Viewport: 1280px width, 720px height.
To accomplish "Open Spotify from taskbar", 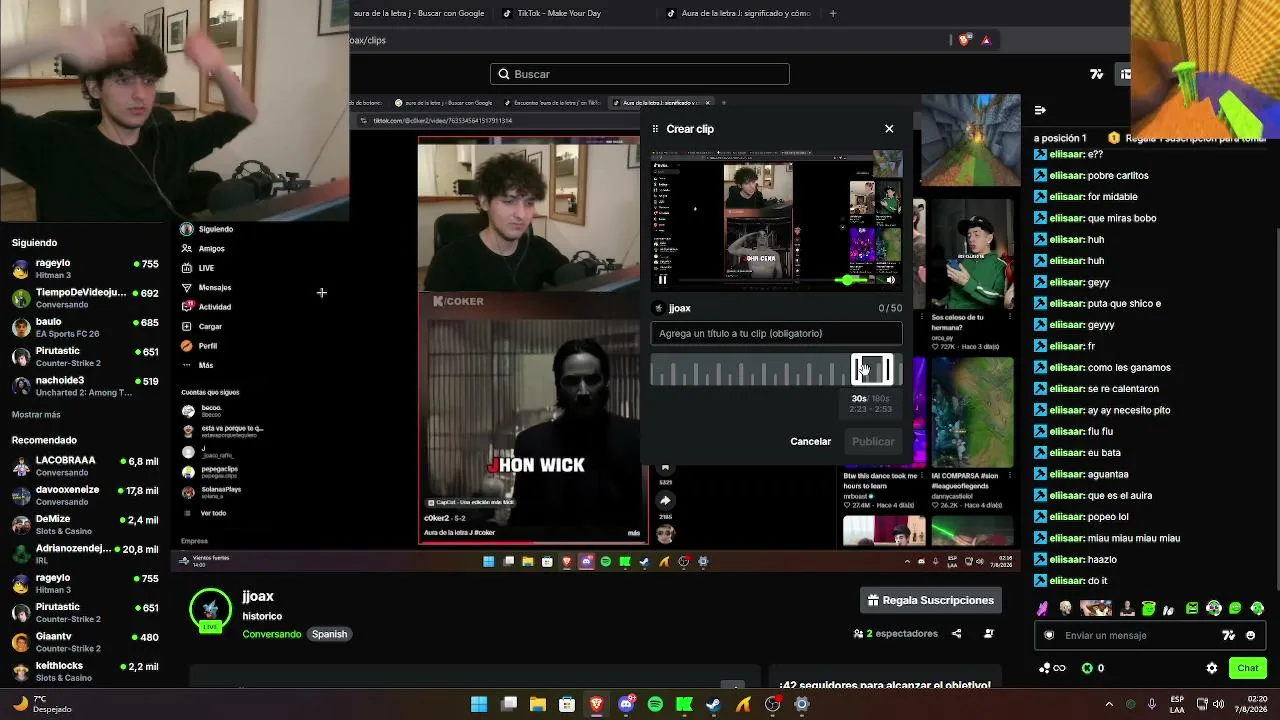I will coord(655,704).
